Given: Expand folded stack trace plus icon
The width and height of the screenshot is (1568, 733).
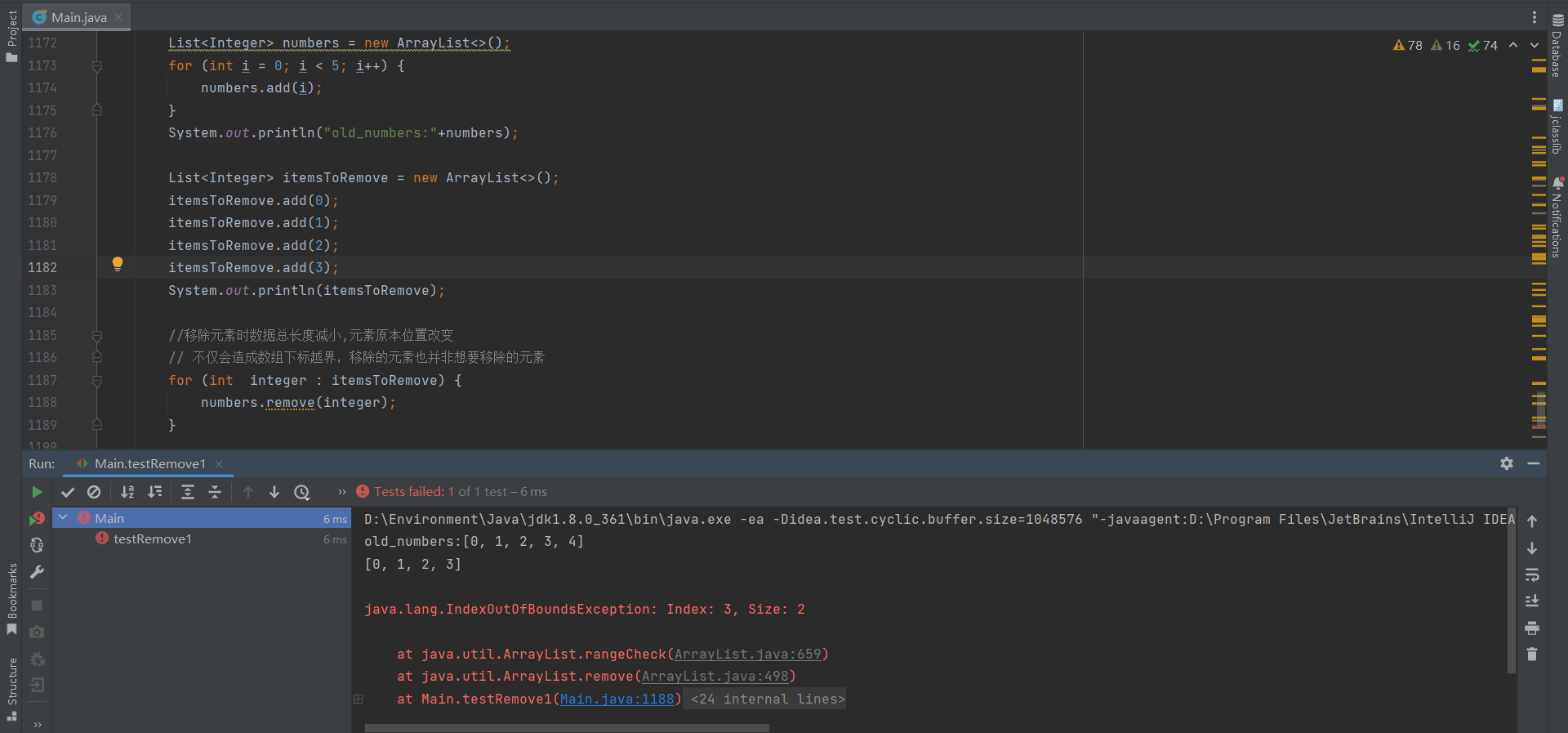Looking at the screenshot, I should pos(358,699).
